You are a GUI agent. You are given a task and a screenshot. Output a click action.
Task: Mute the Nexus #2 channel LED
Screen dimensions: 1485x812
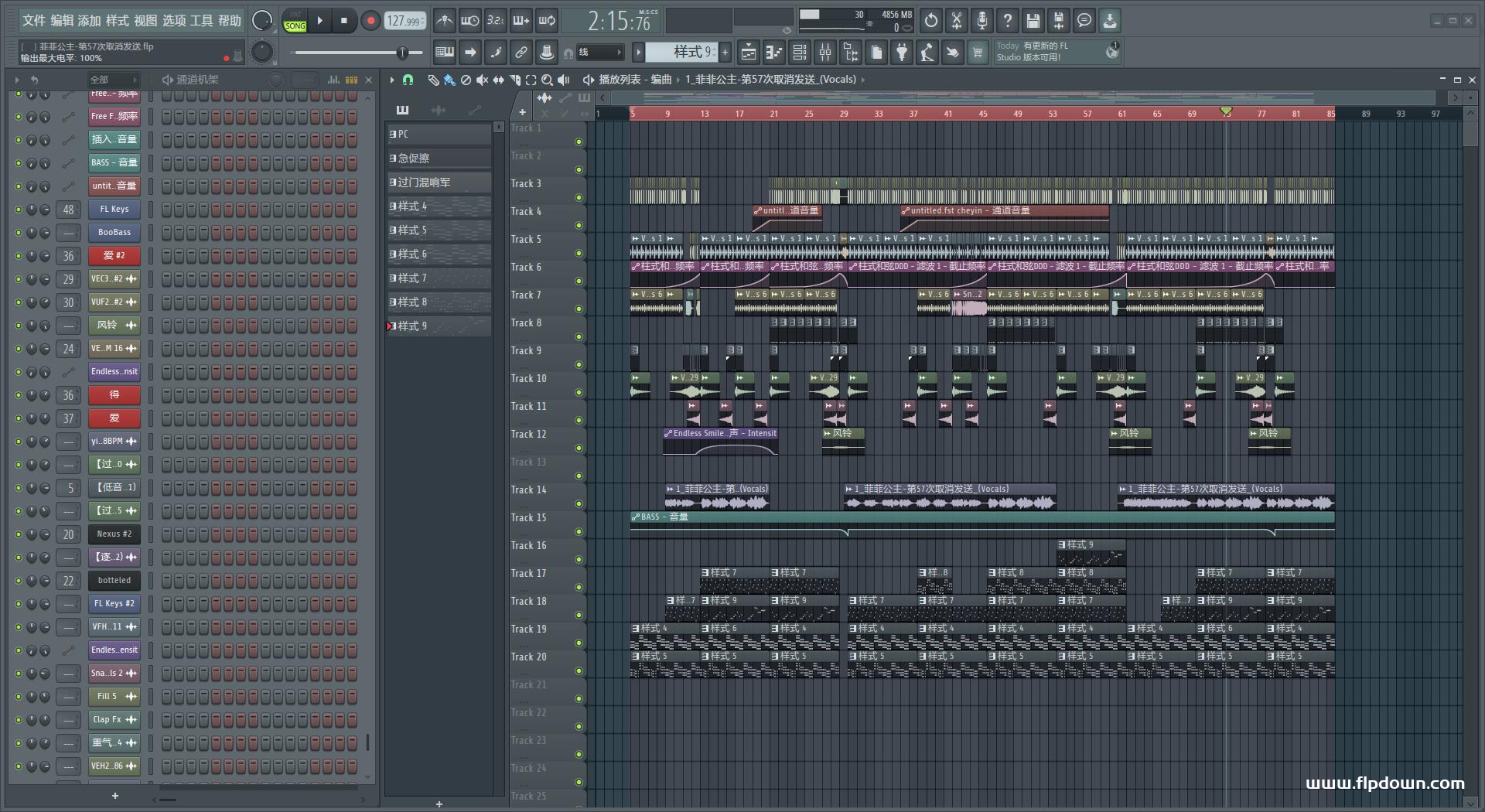[19, 534]
